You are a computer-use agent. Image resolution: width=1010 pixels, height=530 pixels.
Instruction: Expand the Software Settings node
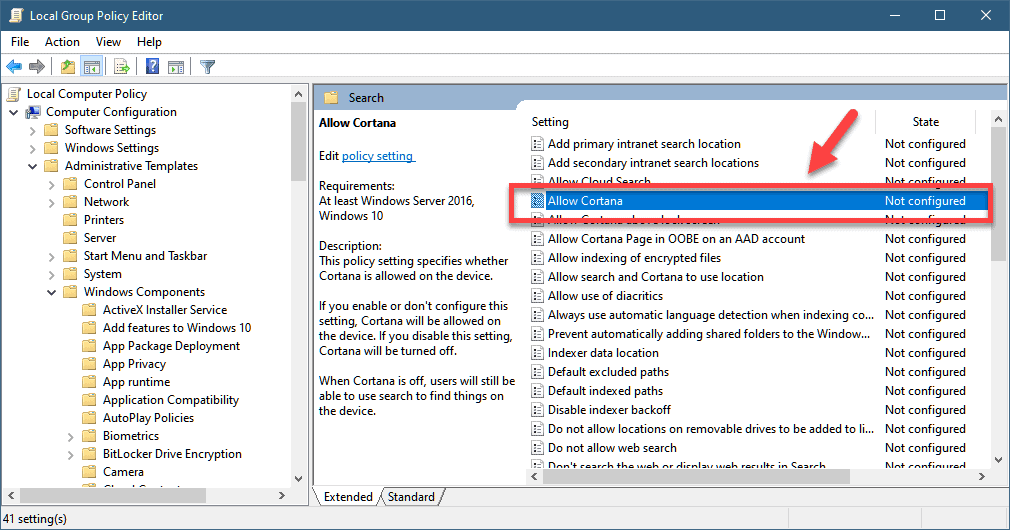32,130
